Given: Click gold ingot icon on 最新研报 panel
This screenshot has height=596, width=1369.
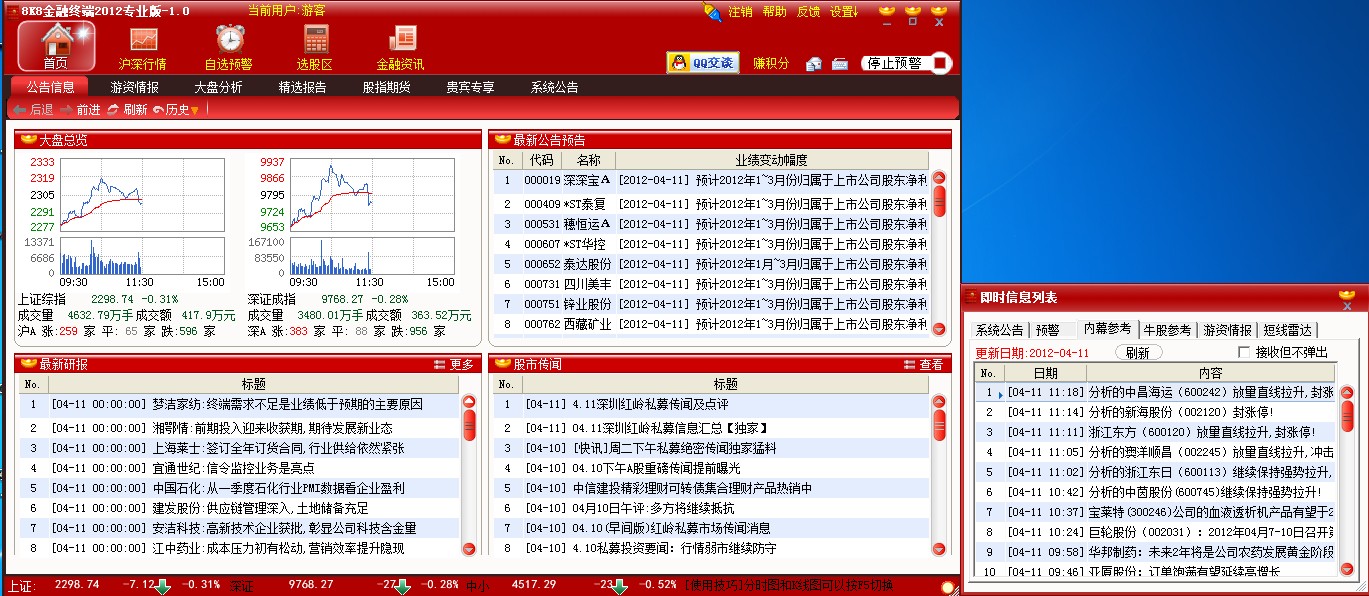Looking at the screenshot, I should click(x=28, y=364).
